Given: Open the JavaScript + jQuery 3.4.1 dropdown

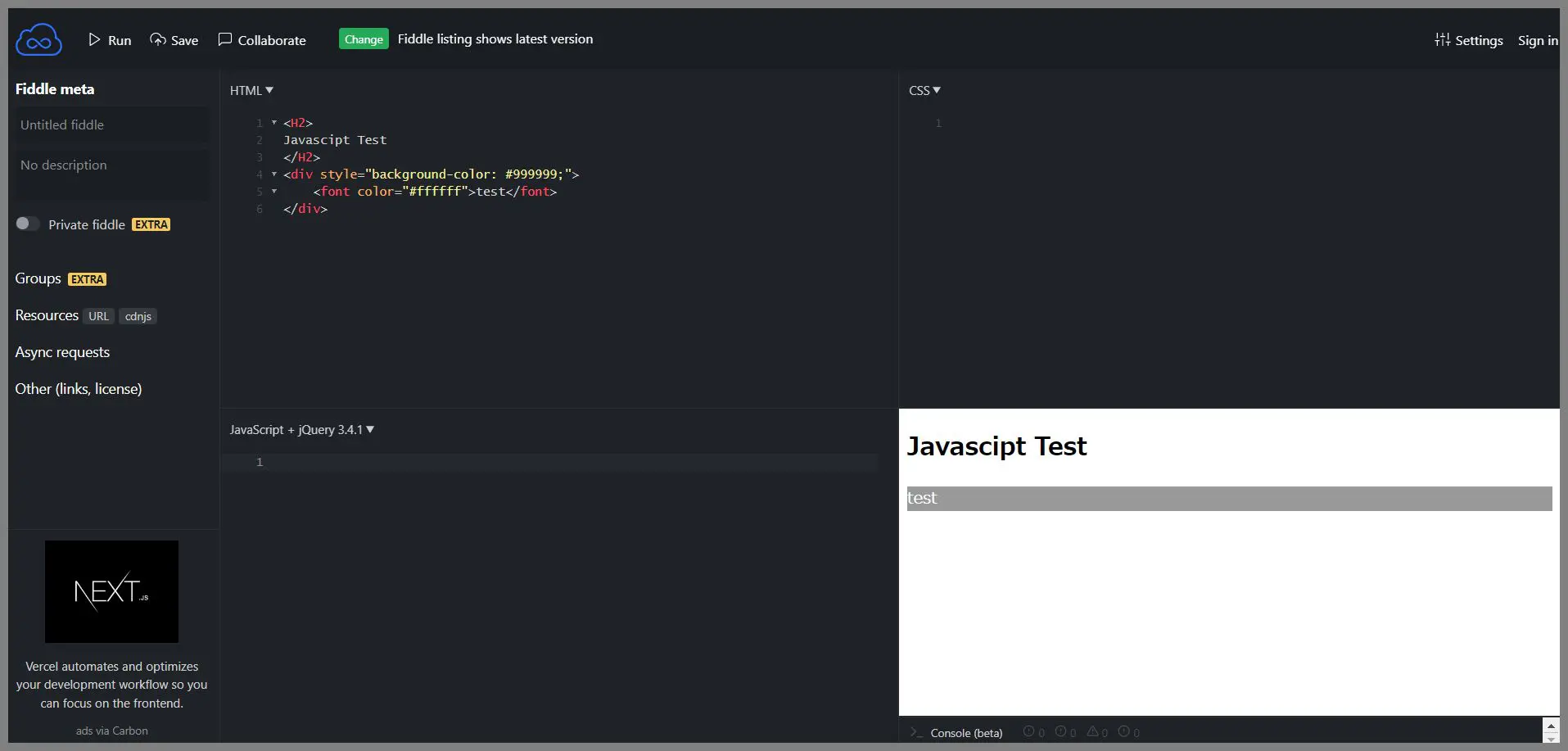Looking at the screenshot, I should tap(301, 429).
